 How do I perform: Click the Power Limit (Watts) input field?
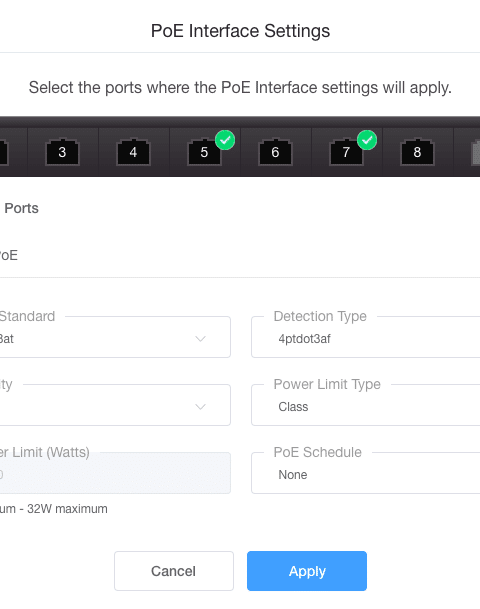pyautogui.click(x=115, y=473)
